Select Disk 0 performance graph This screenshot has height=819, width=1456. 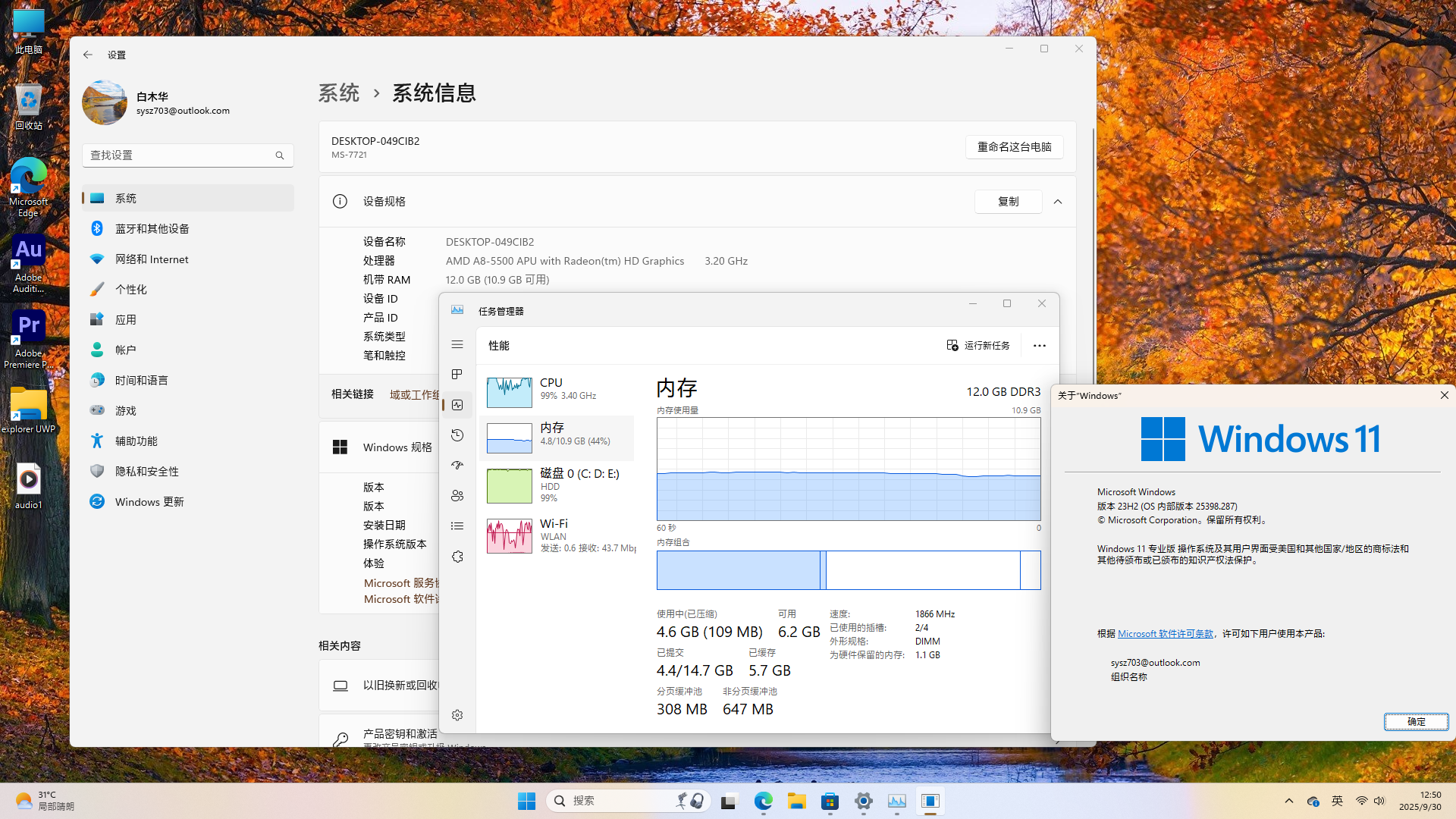click(557, 485)
